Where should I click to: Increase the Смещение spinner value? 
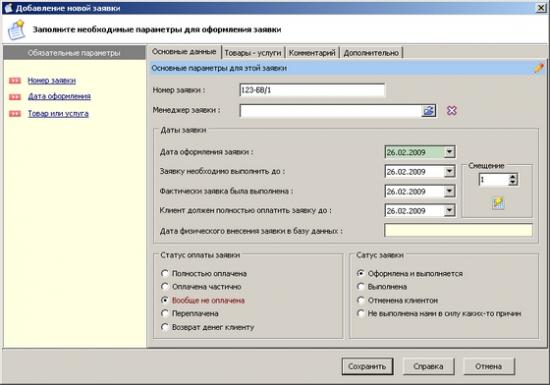pyautogui.click(x=513, y=177)
